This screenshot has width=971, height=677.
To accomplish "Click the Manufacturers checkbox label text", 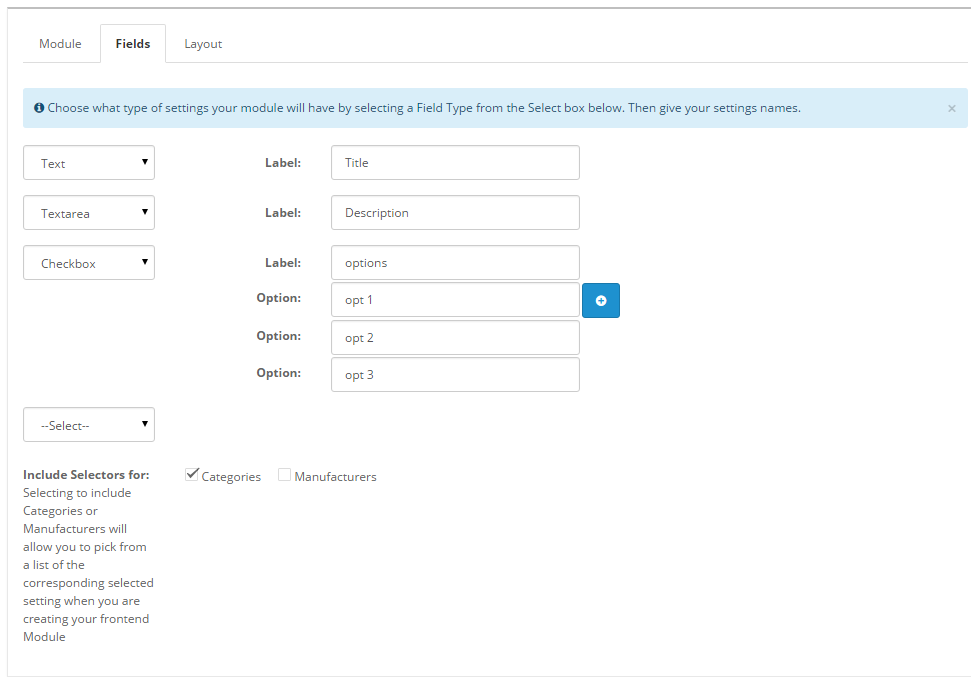I will point(335,477).
